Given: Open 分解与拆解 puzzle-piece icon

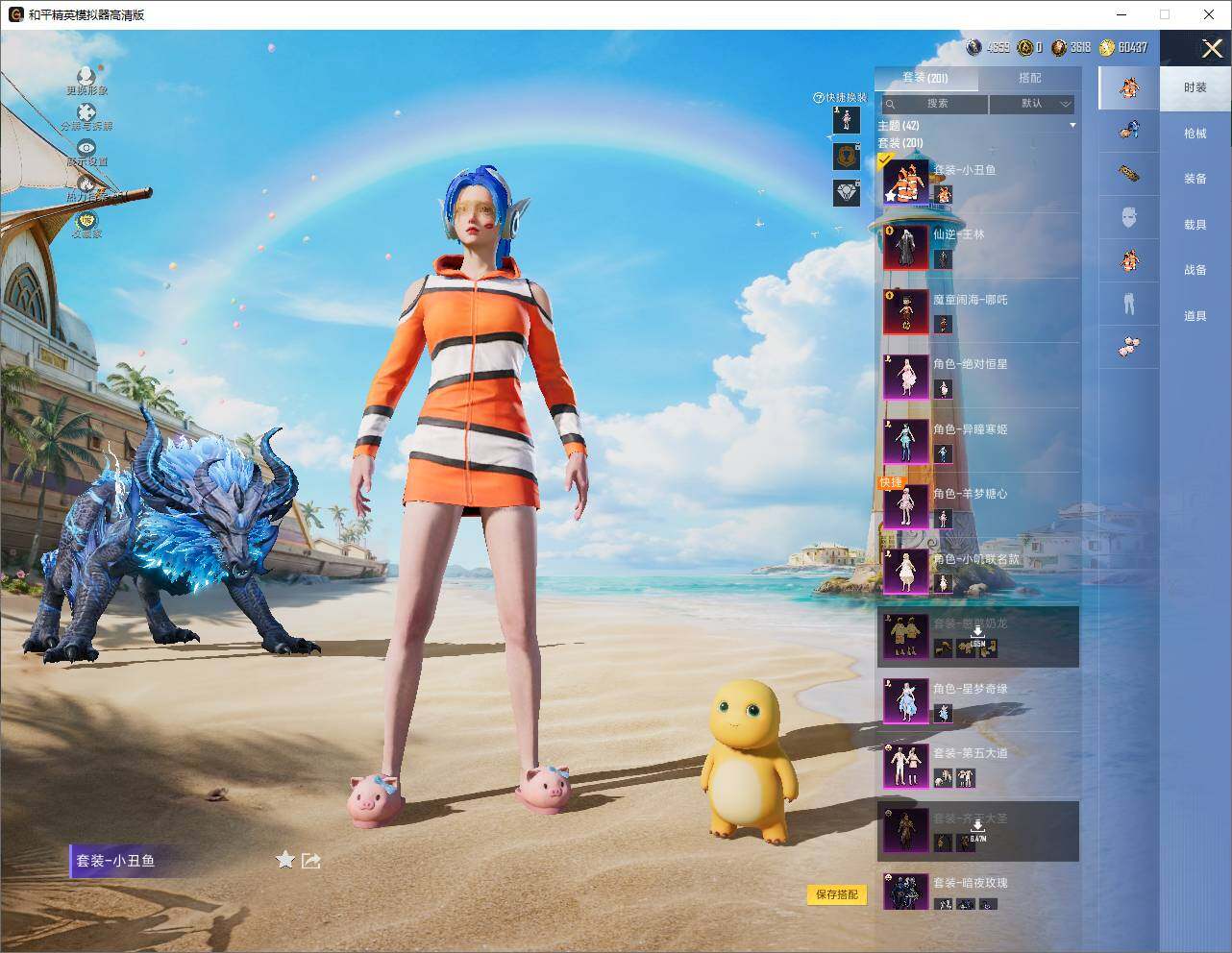Looking at the screenshot, I should [x=86, y=112].
